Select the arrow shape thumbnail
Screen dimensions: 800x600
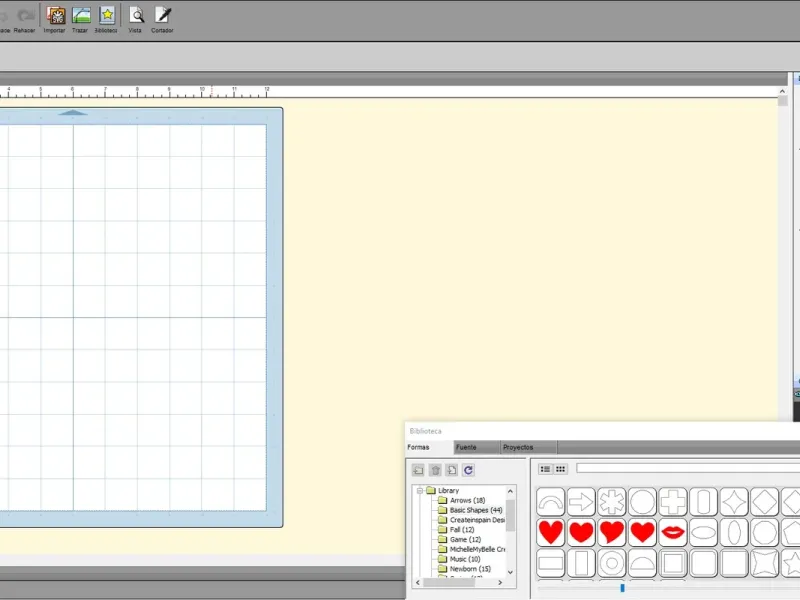click(x=581, y=502)
